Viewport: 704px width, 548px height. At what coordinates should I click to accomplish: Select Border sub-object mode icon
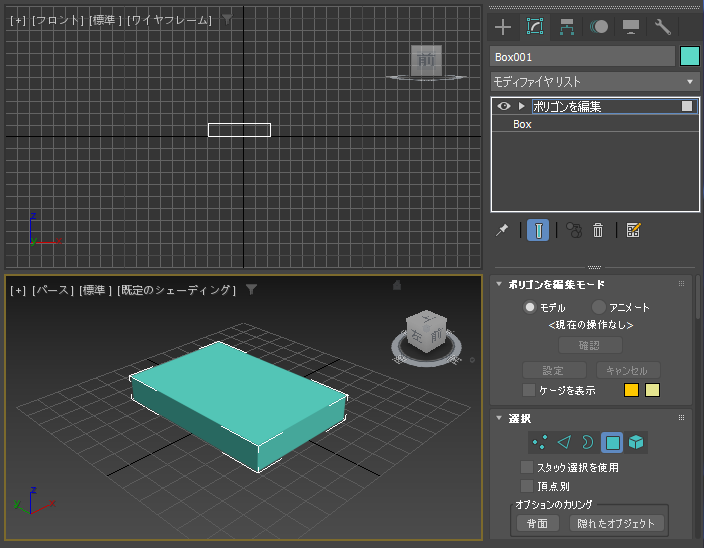coord(588,443)
